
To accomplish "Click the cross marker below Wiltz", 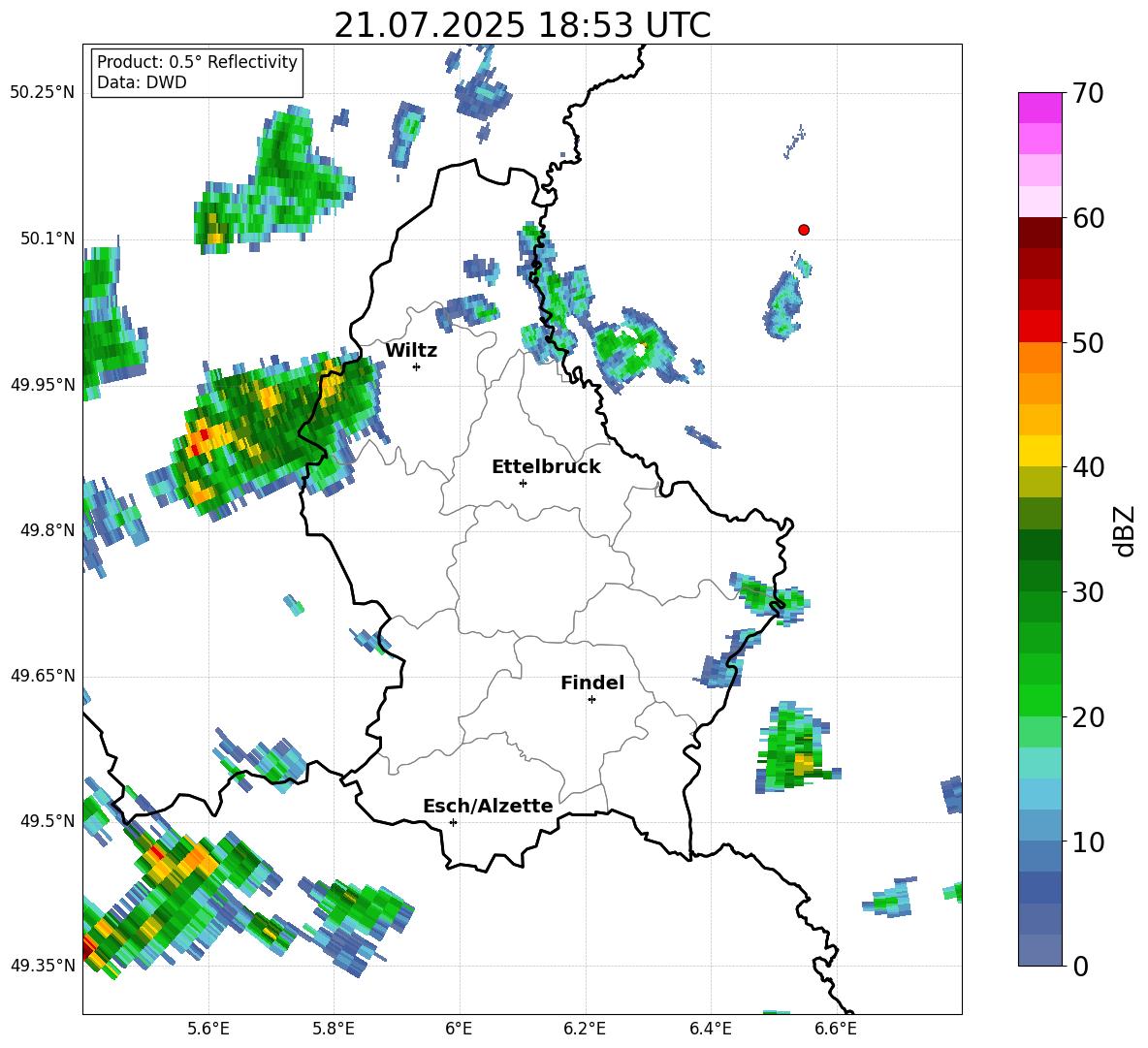I will [x=417, y=366].
